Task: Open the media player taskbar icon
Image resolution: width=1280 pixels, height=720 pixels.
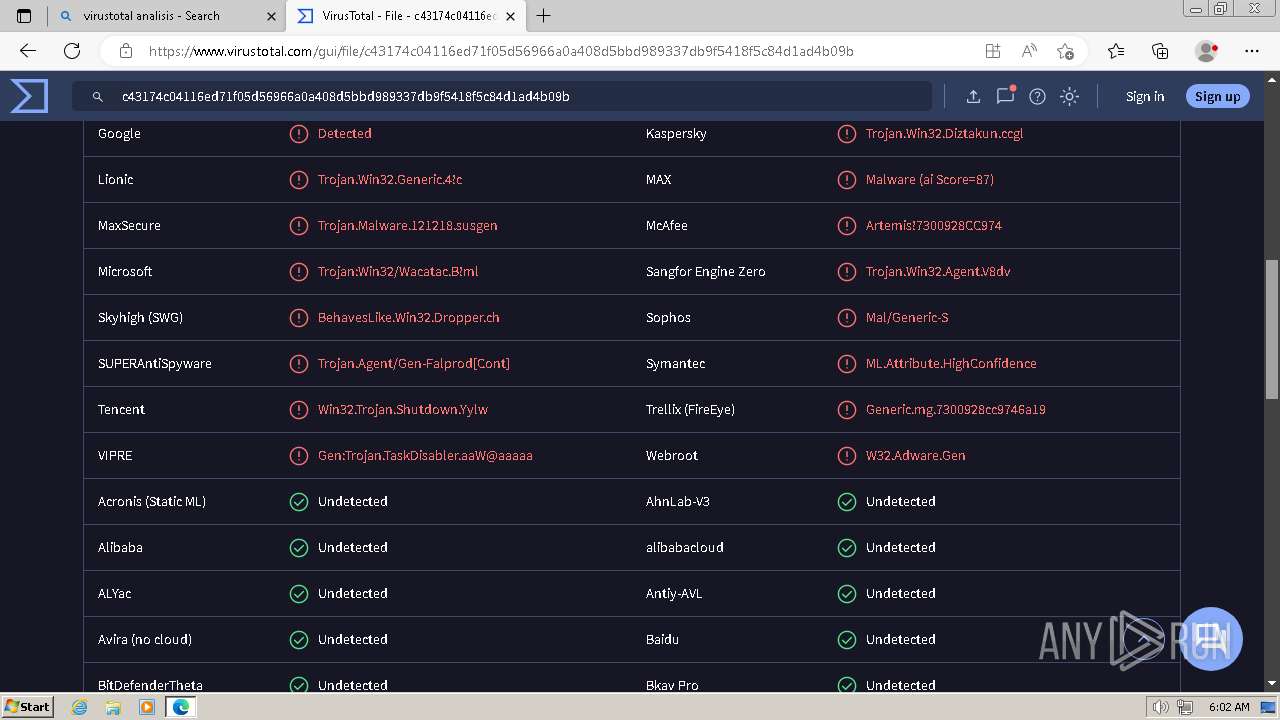Action: tap(147, 707)
